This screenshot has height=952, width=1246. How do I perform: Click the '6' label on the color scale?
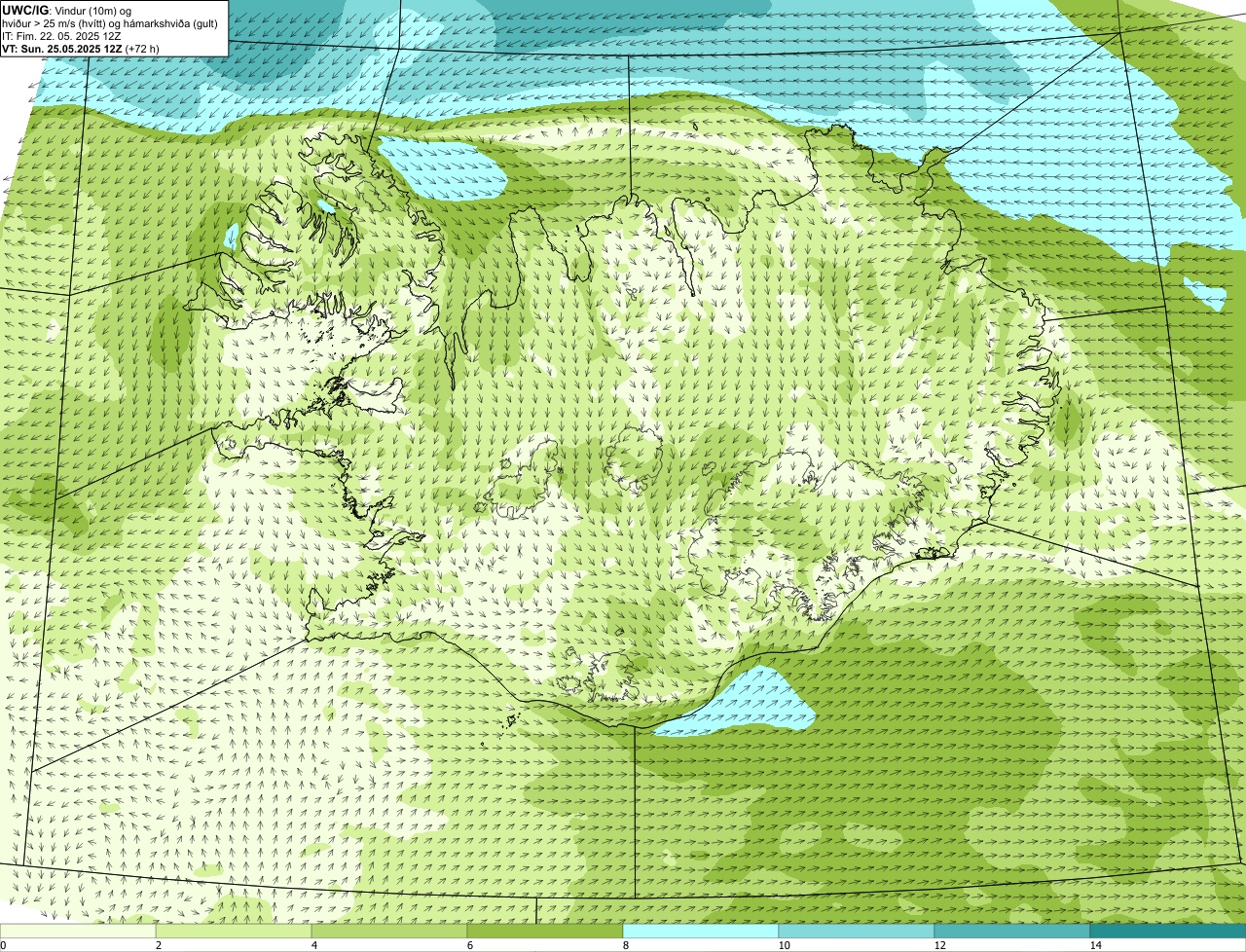click(469, 945)
